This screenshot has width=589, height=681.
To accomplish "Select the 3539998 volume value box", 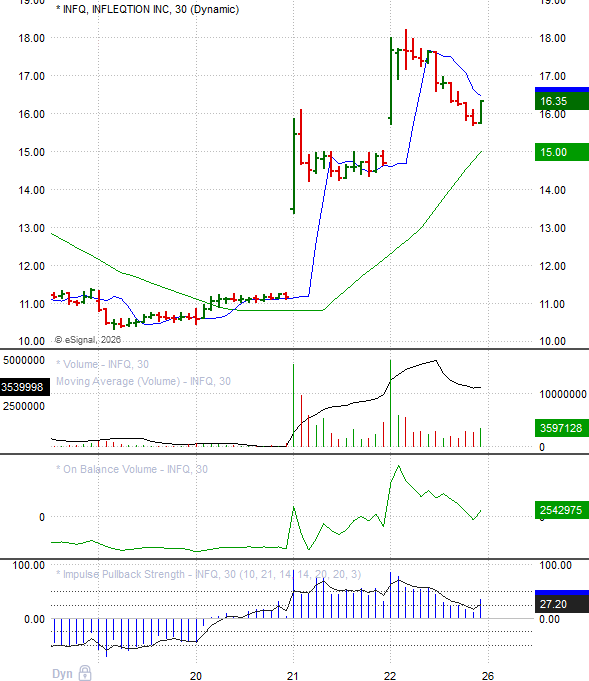I will pos(24,387).
